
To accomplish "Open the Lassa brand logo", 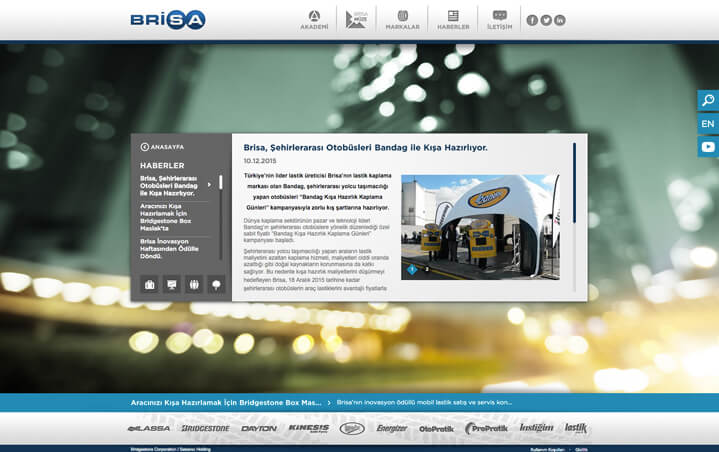I will pyautogui.click(x=149, y=428).
